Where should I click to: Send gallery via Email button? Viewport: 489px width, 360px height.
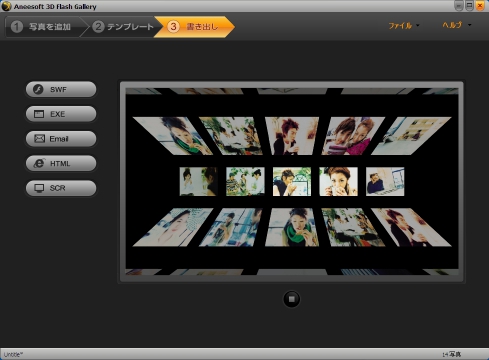pos(61,139)
